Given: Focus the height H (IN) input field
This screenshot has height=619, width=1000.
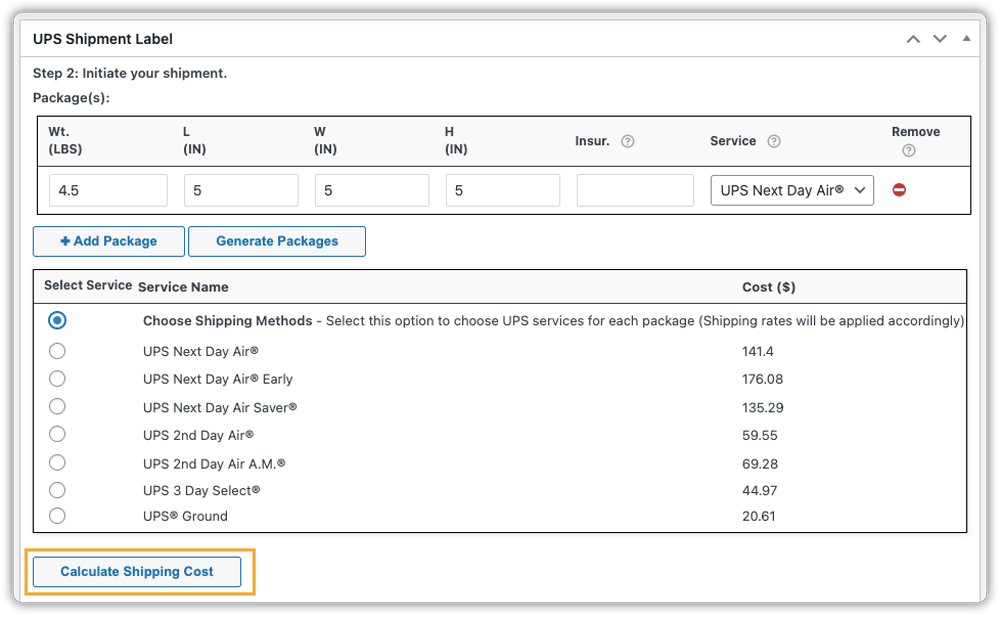Looking at the screenshot, I should point(503,191).
